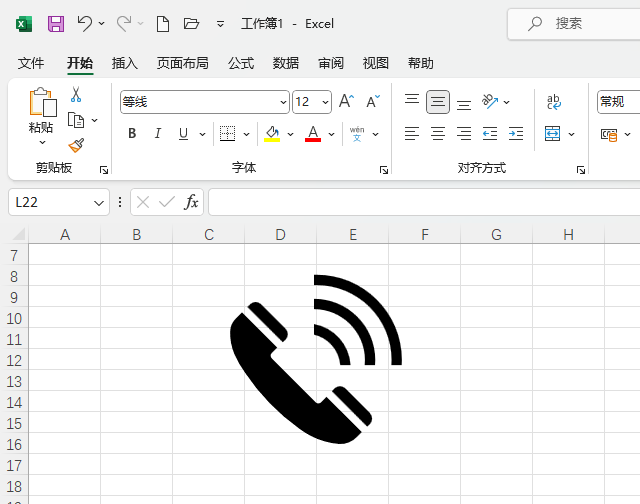Insert function using fx button
Viewport: 640px width, 504px height.
coord(191,202)
